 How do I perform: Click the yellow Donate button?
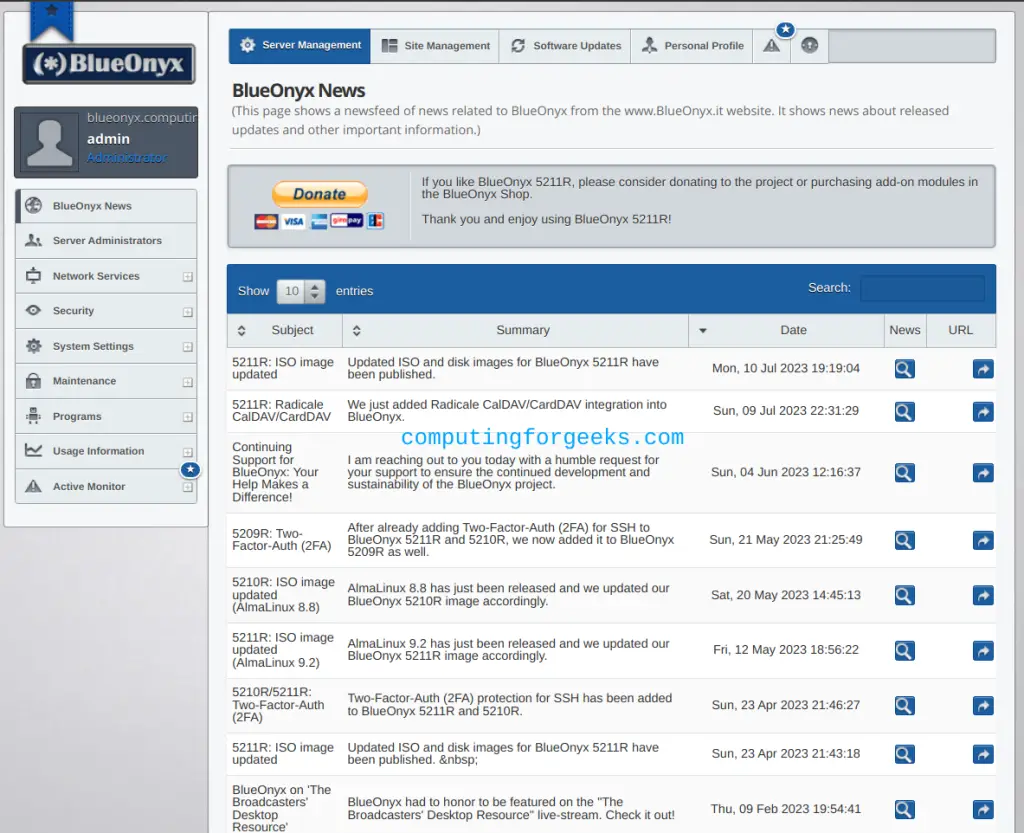(319, 194)
